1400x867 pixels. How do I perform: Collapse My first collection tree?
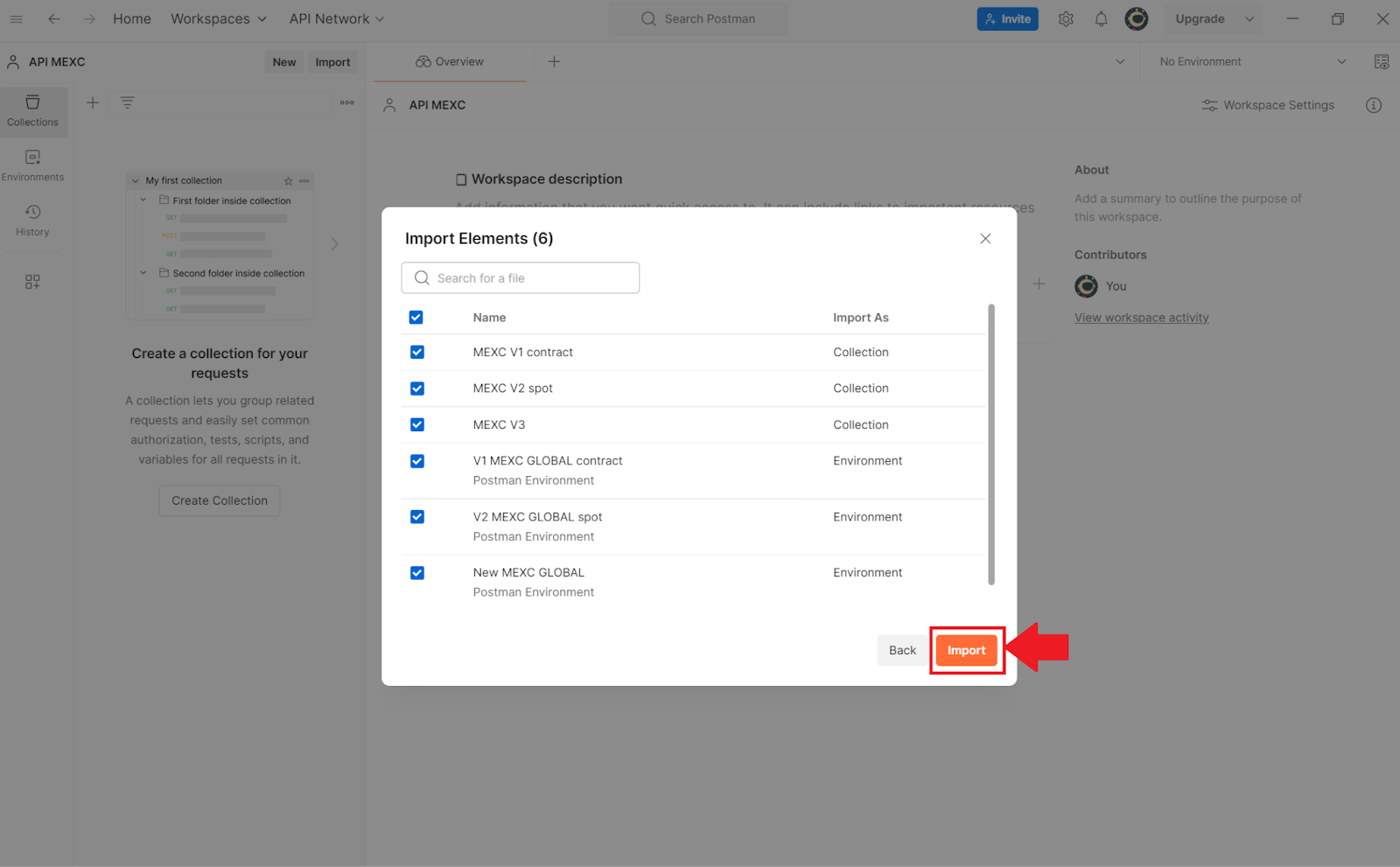coord(136,181)
